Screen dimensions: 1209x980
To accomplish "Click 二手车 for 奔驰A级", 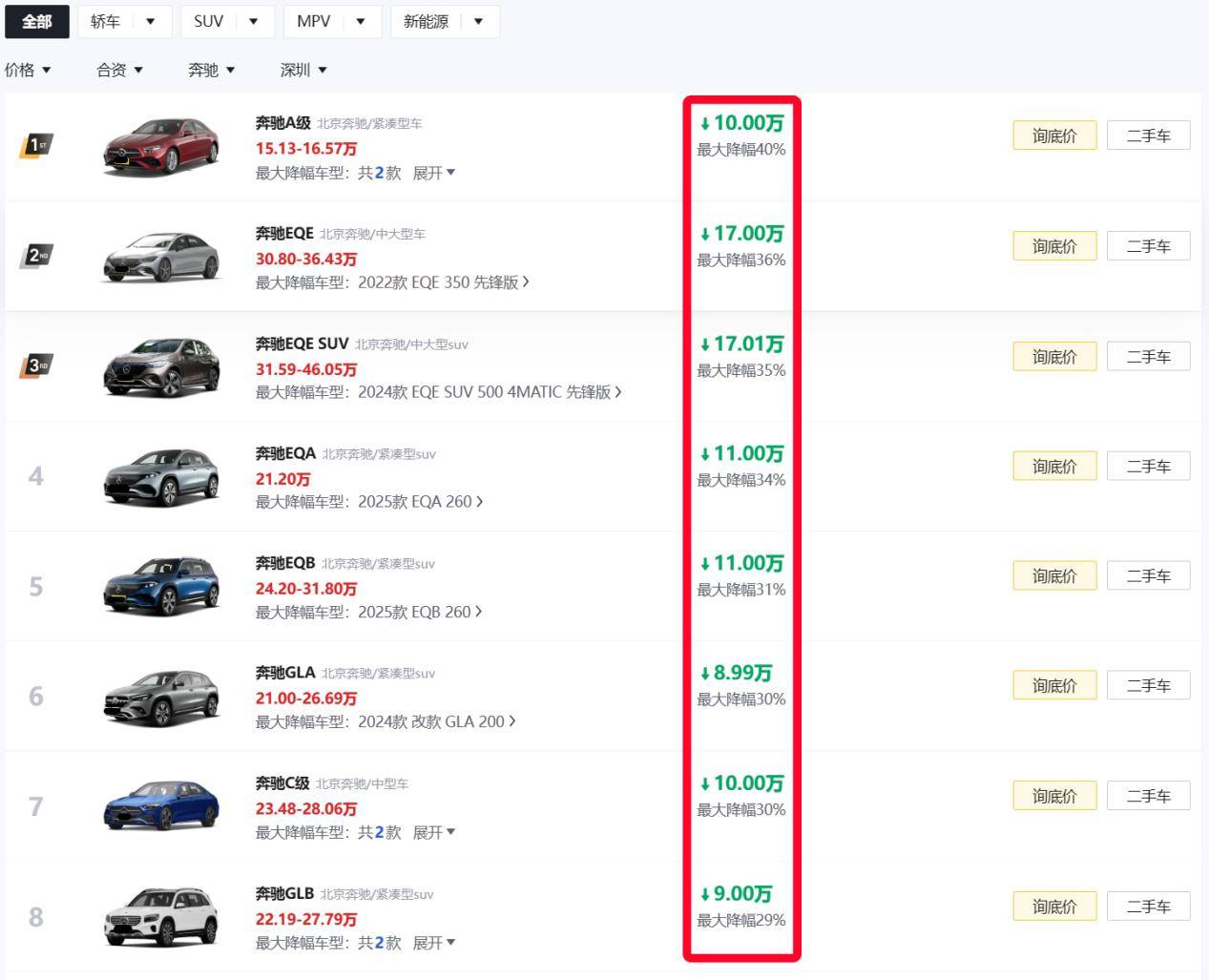I will 1148,136.
